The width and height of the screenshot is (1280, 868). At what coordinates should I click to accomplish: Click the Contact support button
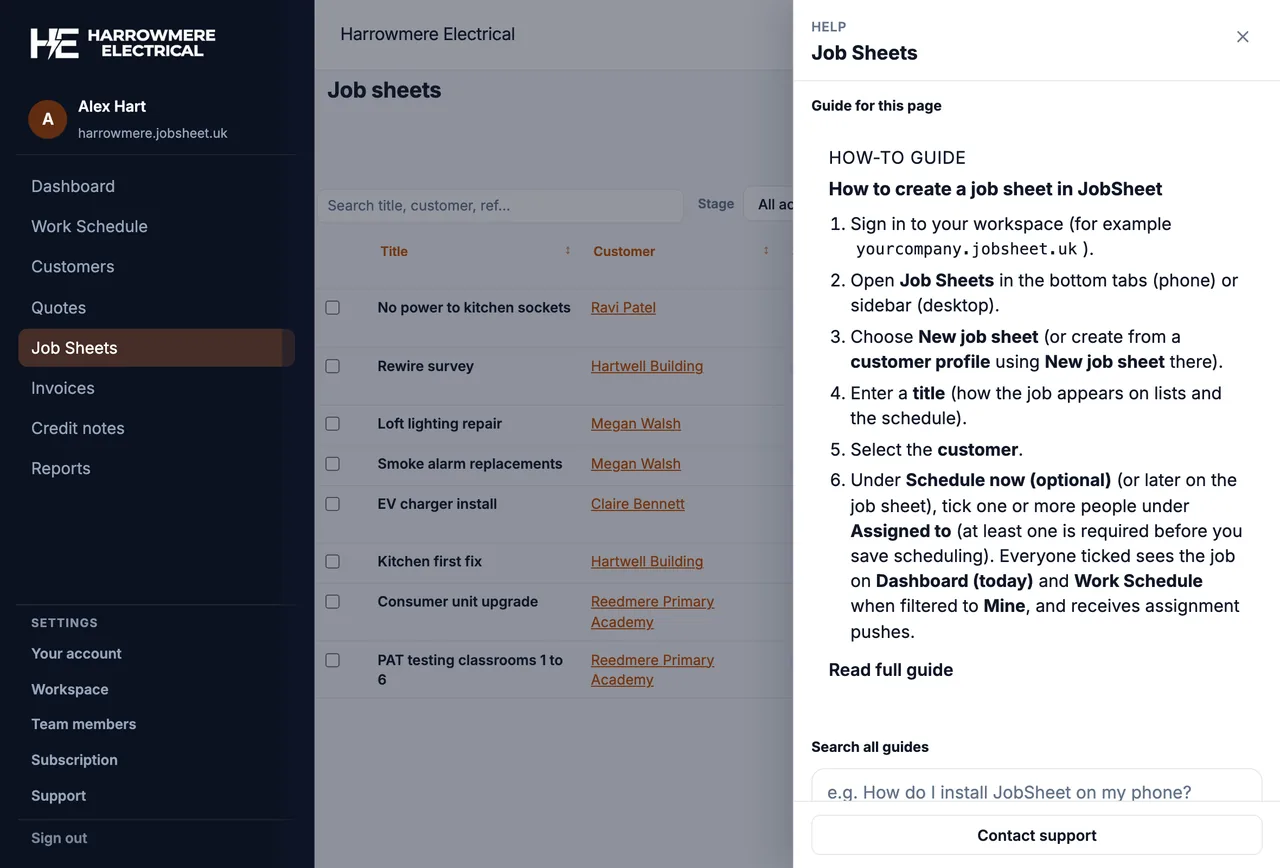click(x=1037, y=835)
